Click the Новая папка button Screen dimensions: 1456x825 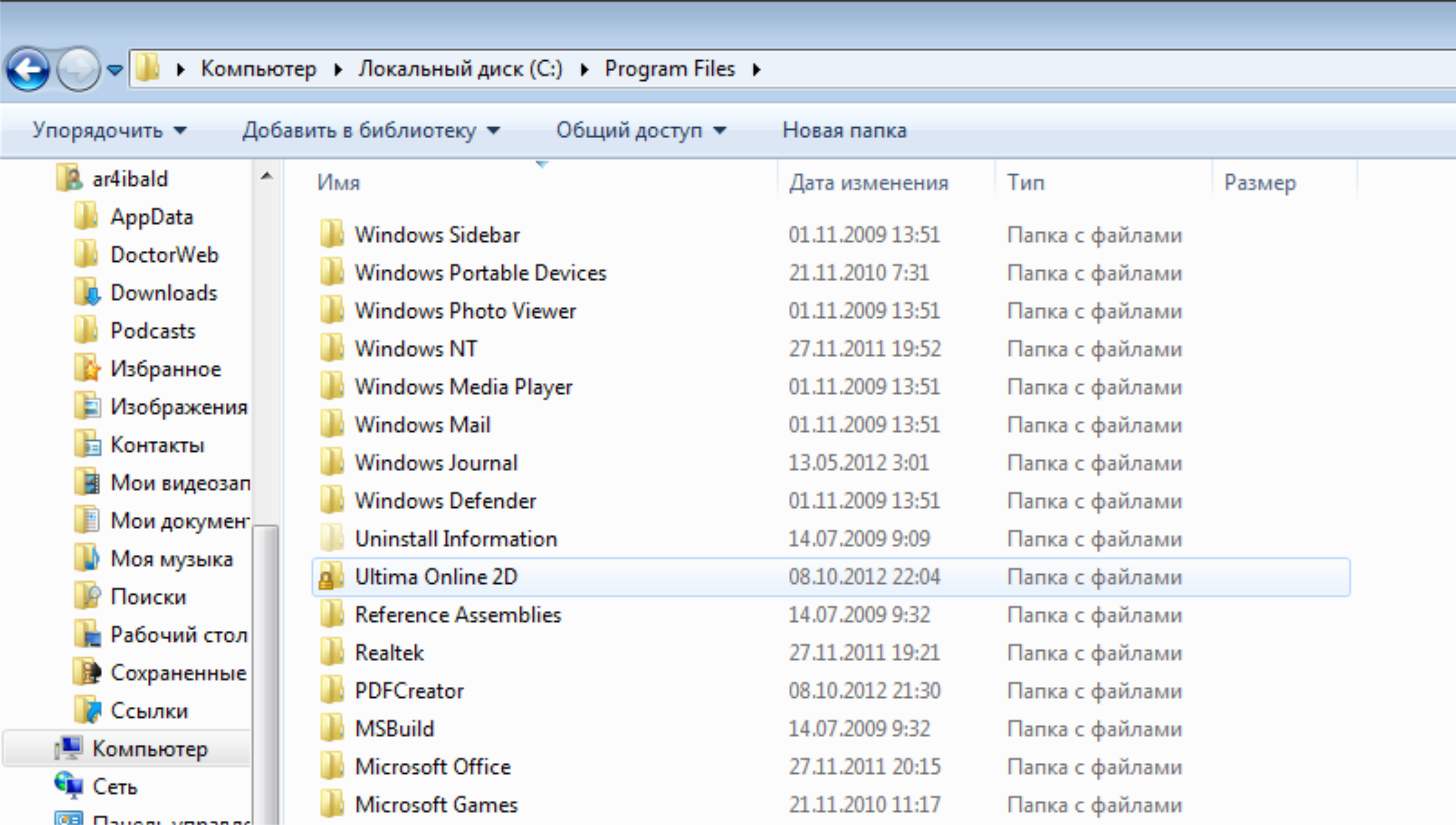[x=845, y=130]
